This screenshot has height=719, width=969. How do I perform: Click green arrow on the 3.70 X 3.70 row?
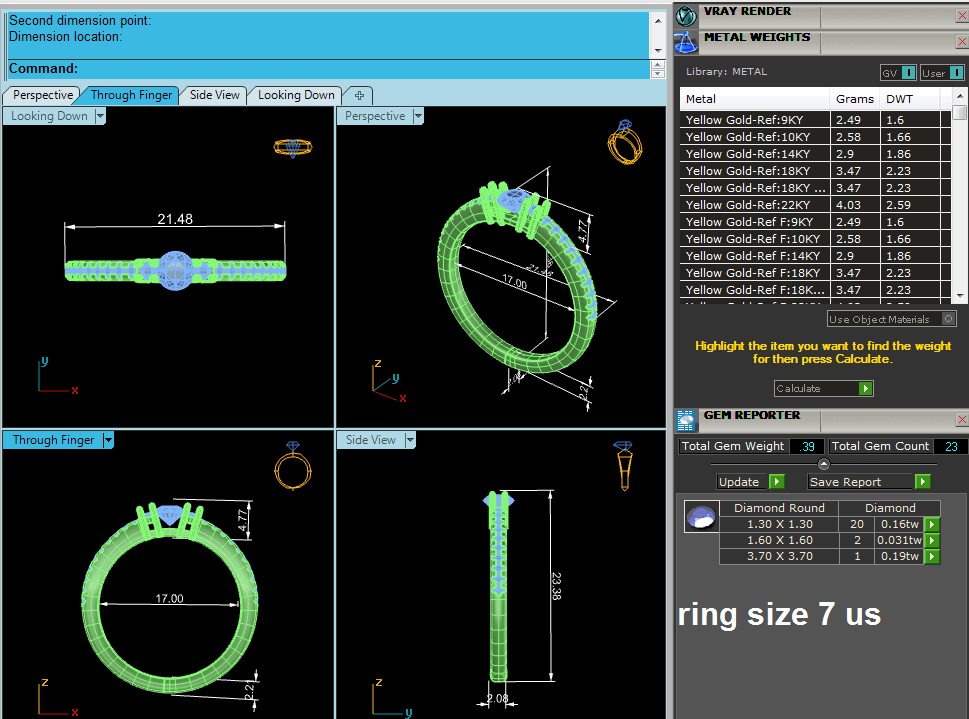click(931, 557)
